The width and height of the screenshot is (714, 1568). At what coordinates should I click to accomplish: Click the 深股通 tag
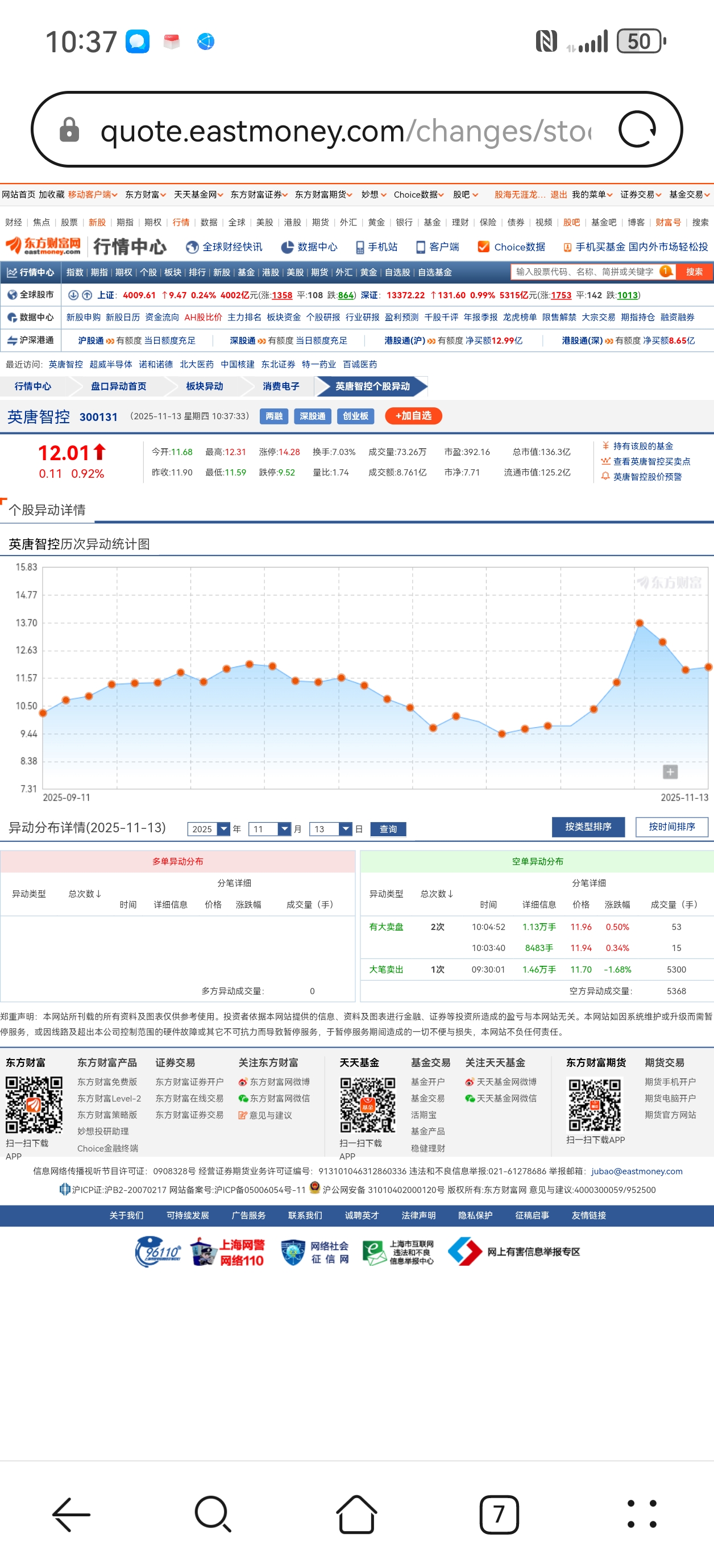313,416
